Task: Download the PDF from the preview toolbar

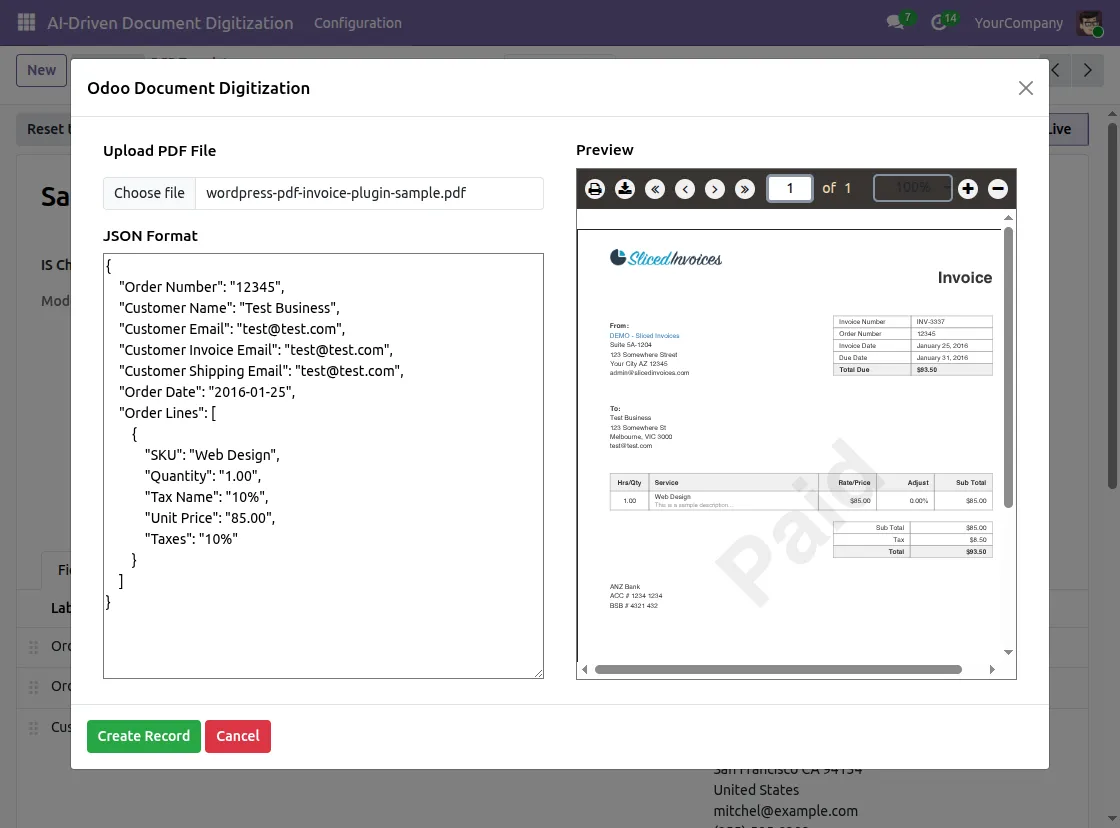Action: point(625,189)
